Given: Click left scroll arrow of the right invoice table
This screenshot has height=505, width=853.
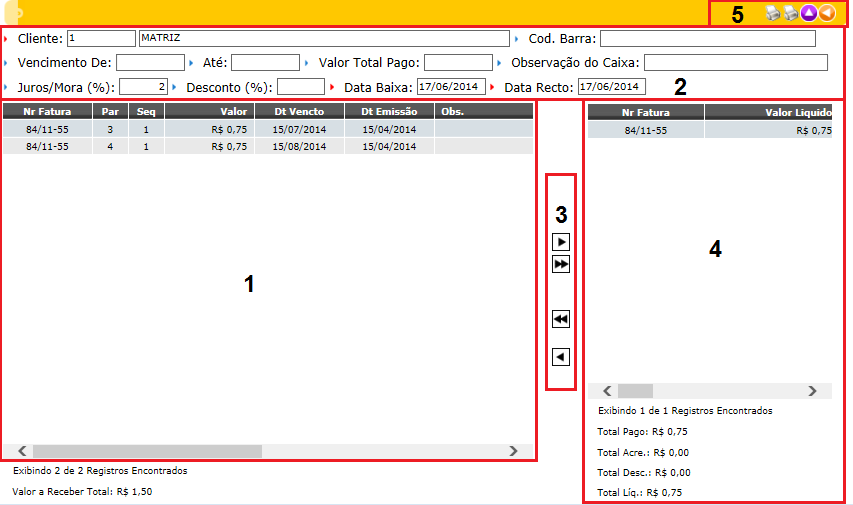Looking at the screenshot, I should click(604, 390).
